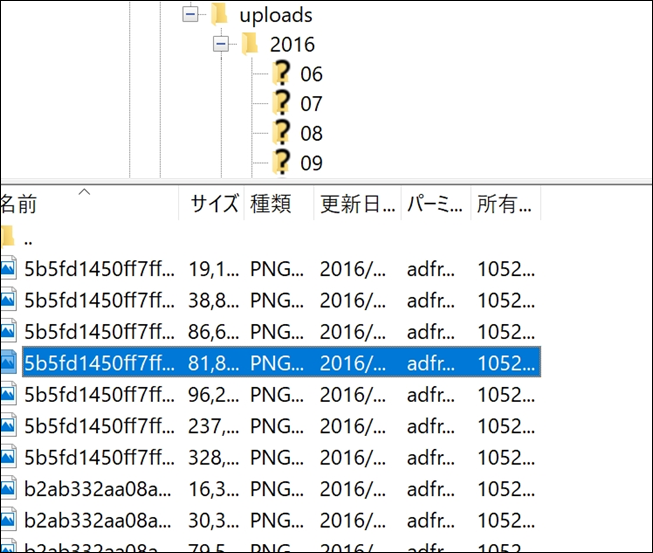
Task: Click the size cell showing 237,...
Action: pyautogui.click(x=214, y=426)
